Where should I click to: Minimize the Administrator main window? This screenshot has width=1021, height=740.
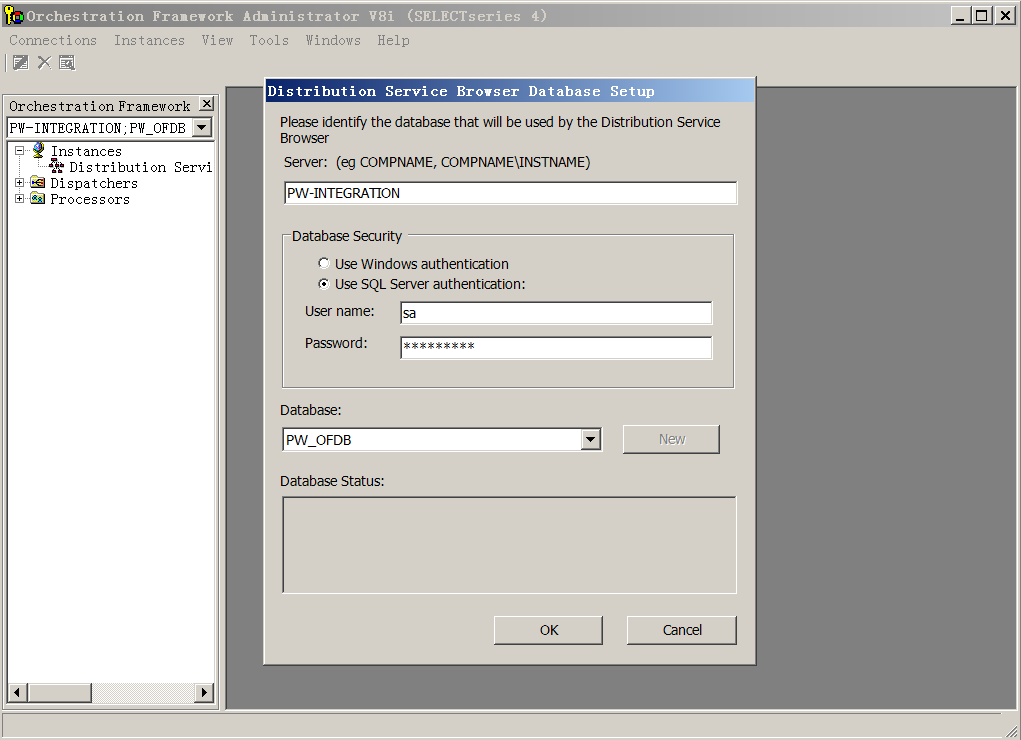960,16
